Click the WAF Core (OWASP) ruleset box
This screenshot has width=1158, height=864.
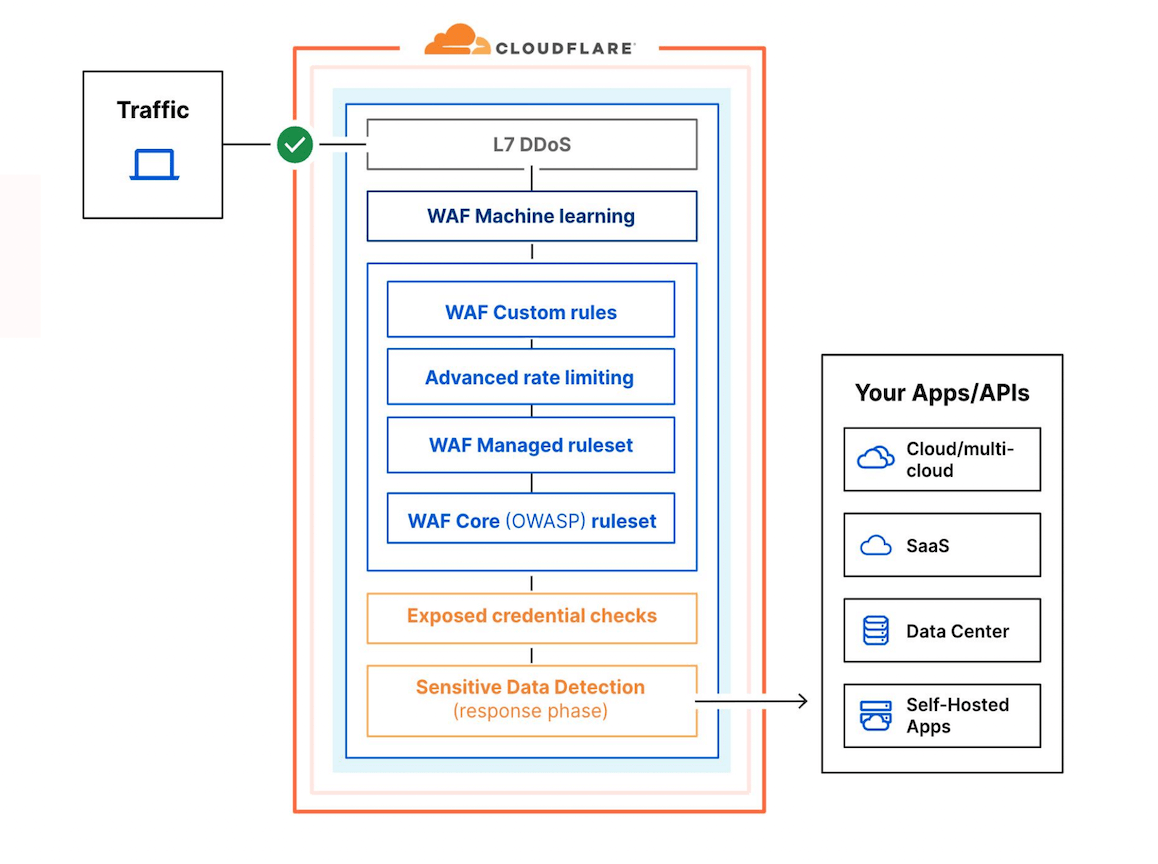(x=531, y=518)
